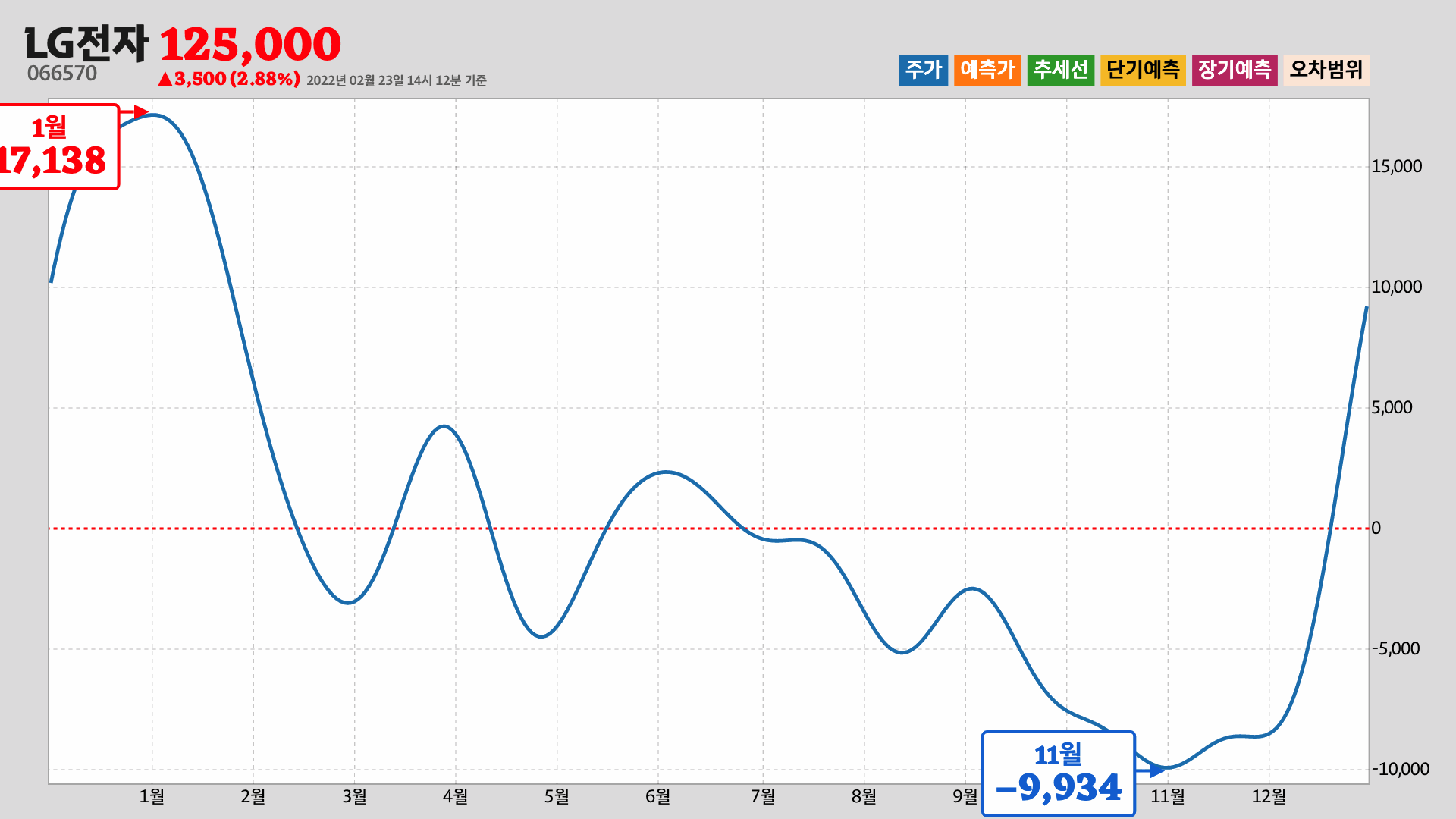The height and width of the screenshot is (819, 1456).
Task: Click the 주가 legend label
Action: (923, 70)
